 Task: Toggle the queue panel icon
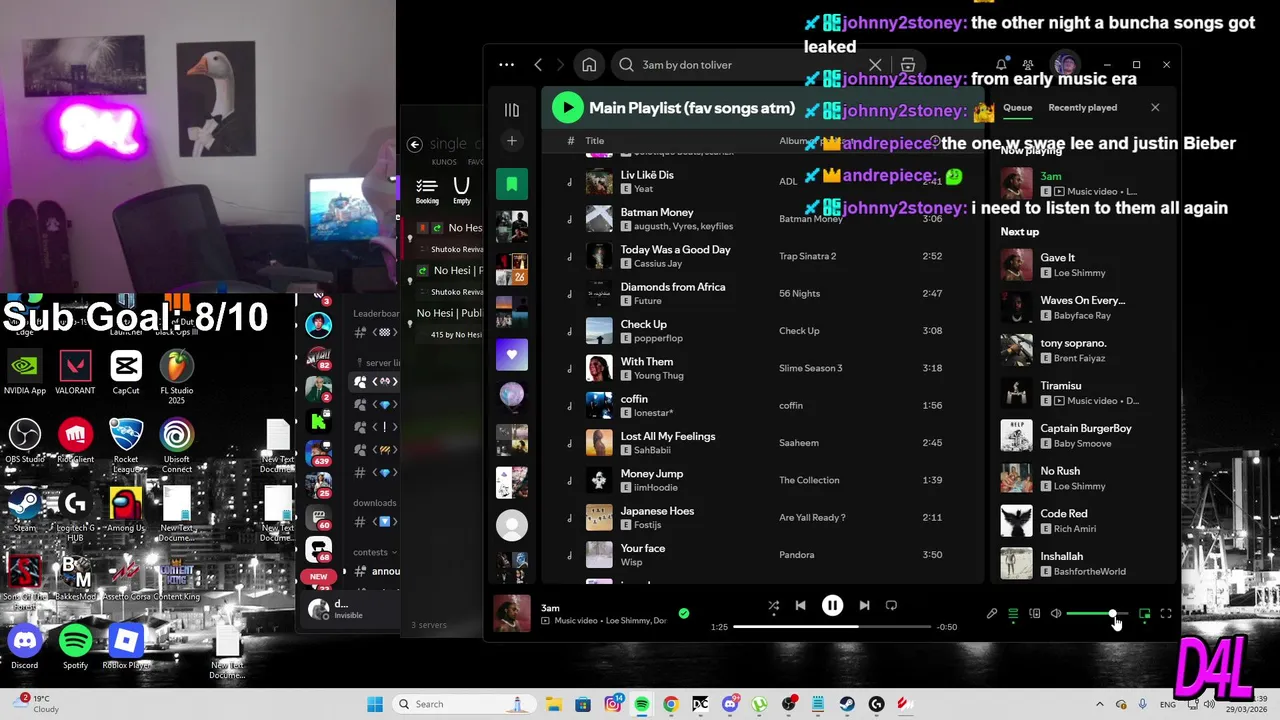(x=1013, y=614)
